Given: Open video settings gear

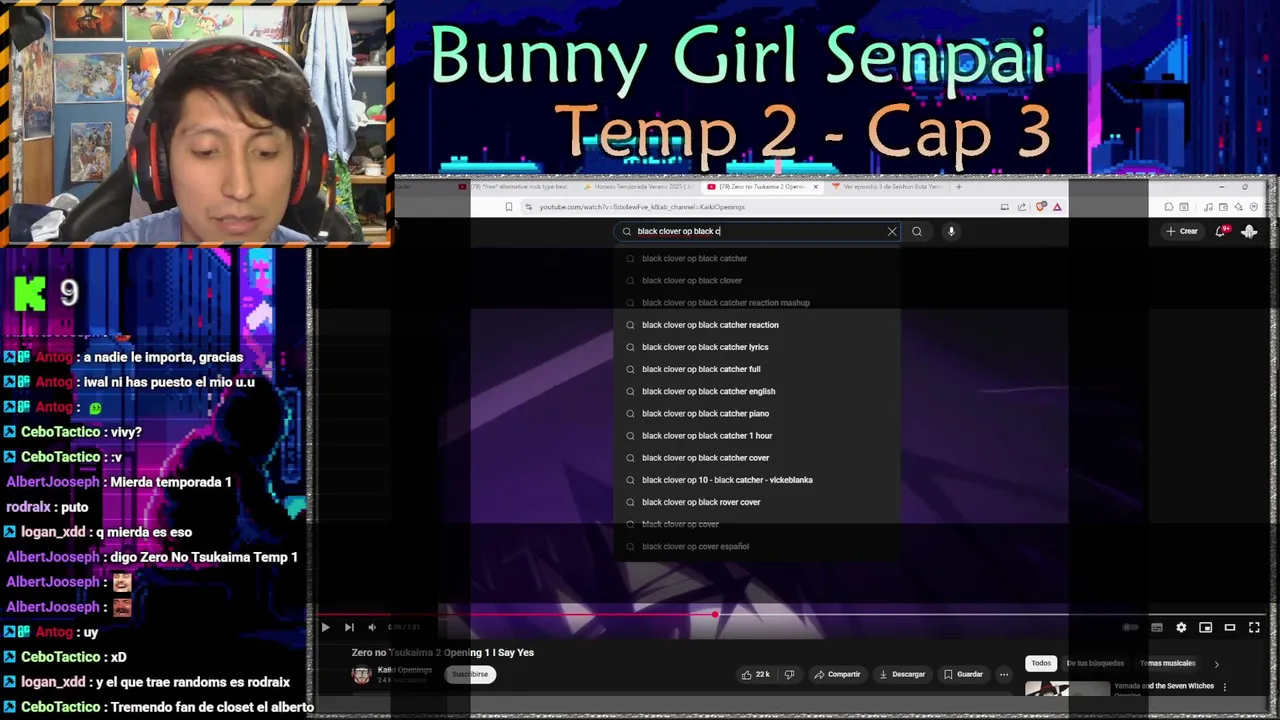Looking at the screenshot, I should tap(1181, 627).
